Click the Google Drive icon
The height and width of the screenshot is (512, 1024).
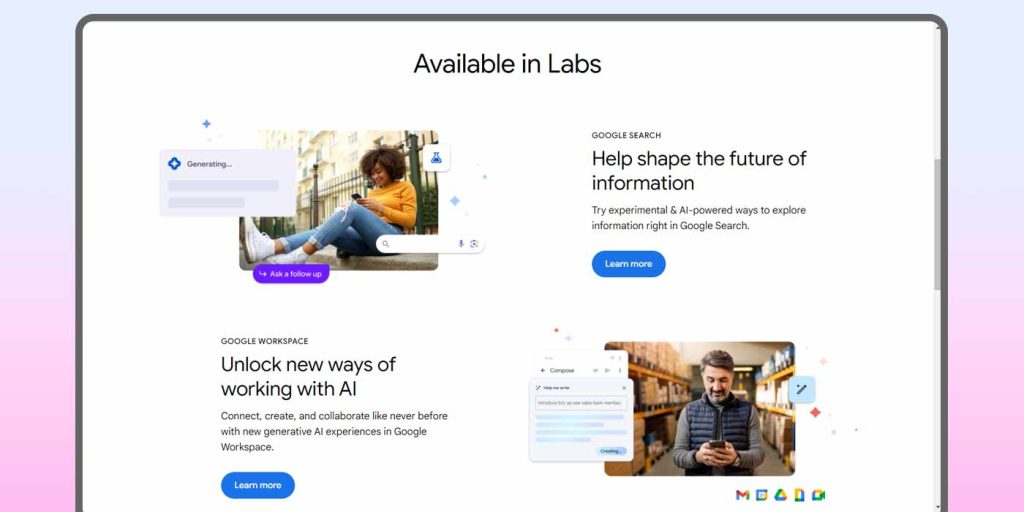coord(780,494)
